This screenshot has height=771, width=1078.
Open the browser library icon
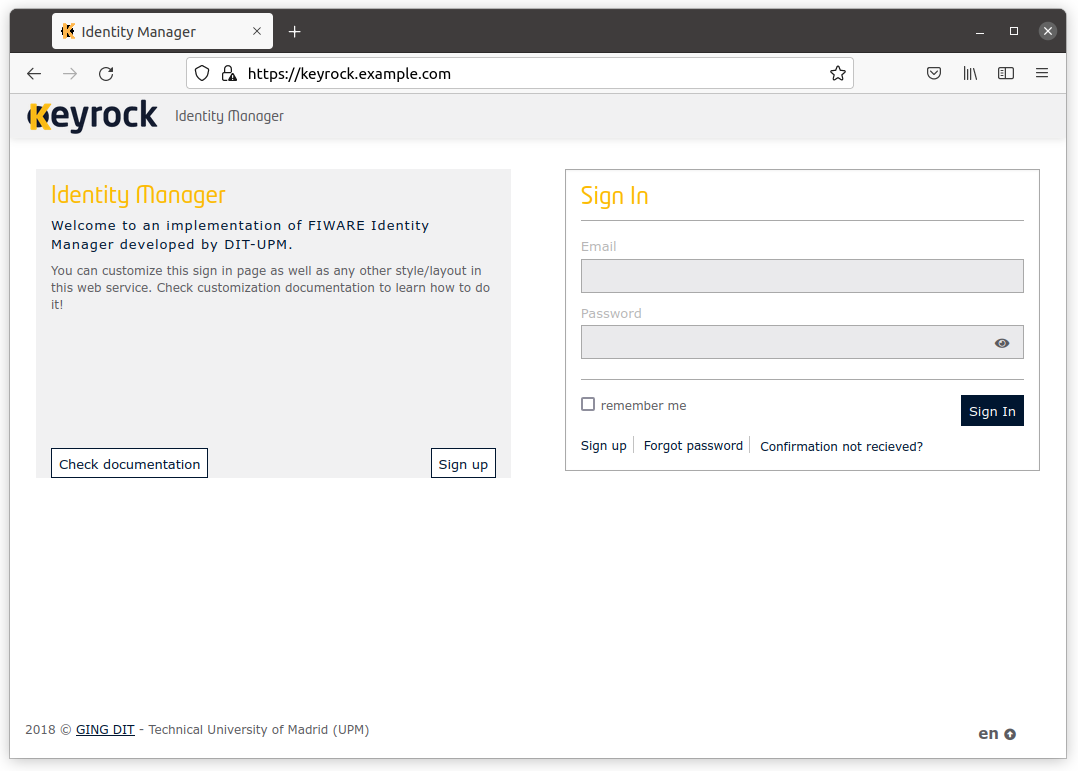pos(970,73)
